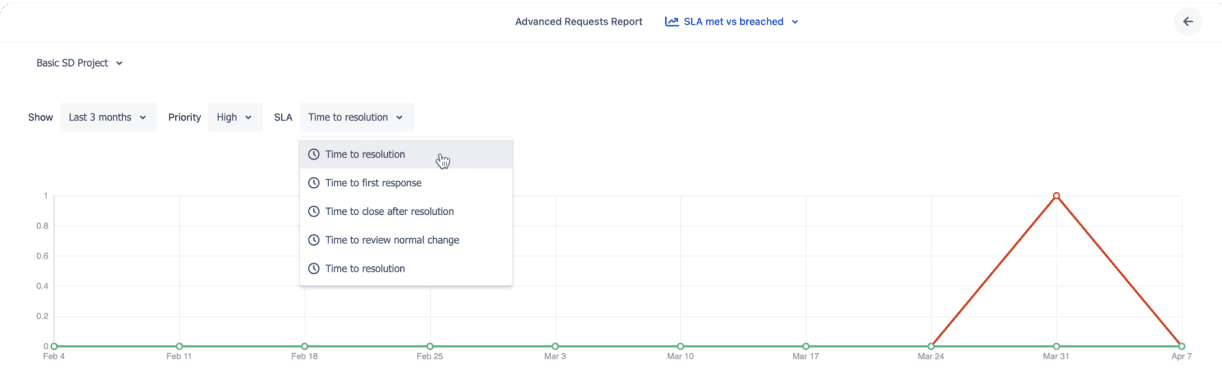This screenshot has width=1222, height=392.
Task: Click the green data point at Mar 10
Action: point(680,346)
